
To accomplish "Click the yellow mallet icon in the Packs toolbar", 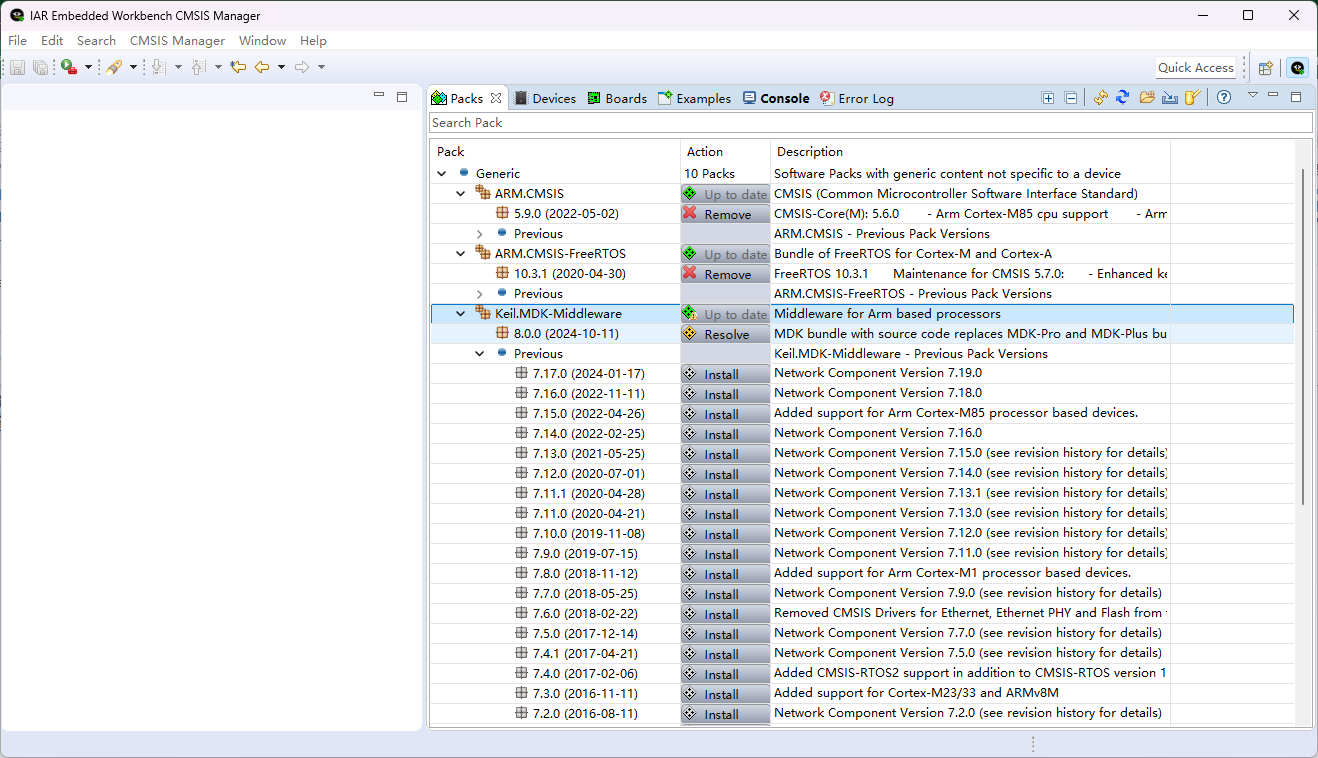I will [1192, 98].
